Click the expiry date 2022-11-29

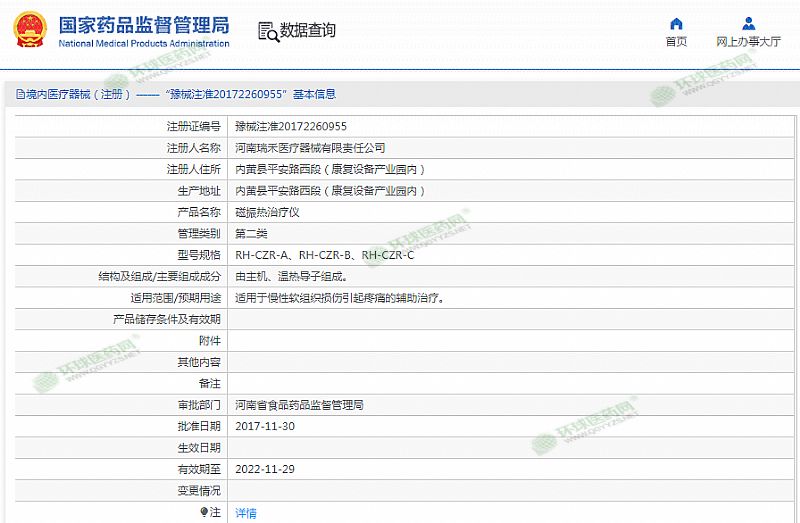click(265, 469)
